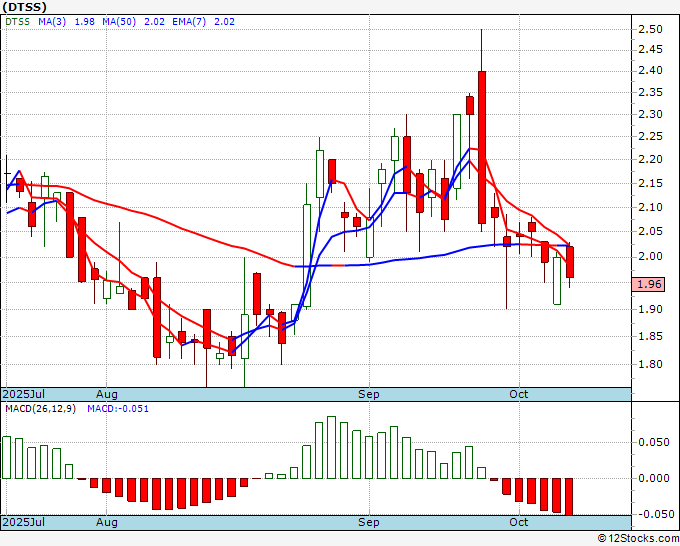Click the 0.050 MACD axis label
The height and width of the screenshot is (546, 680).
pyautogui.click(x=654, y=442)
